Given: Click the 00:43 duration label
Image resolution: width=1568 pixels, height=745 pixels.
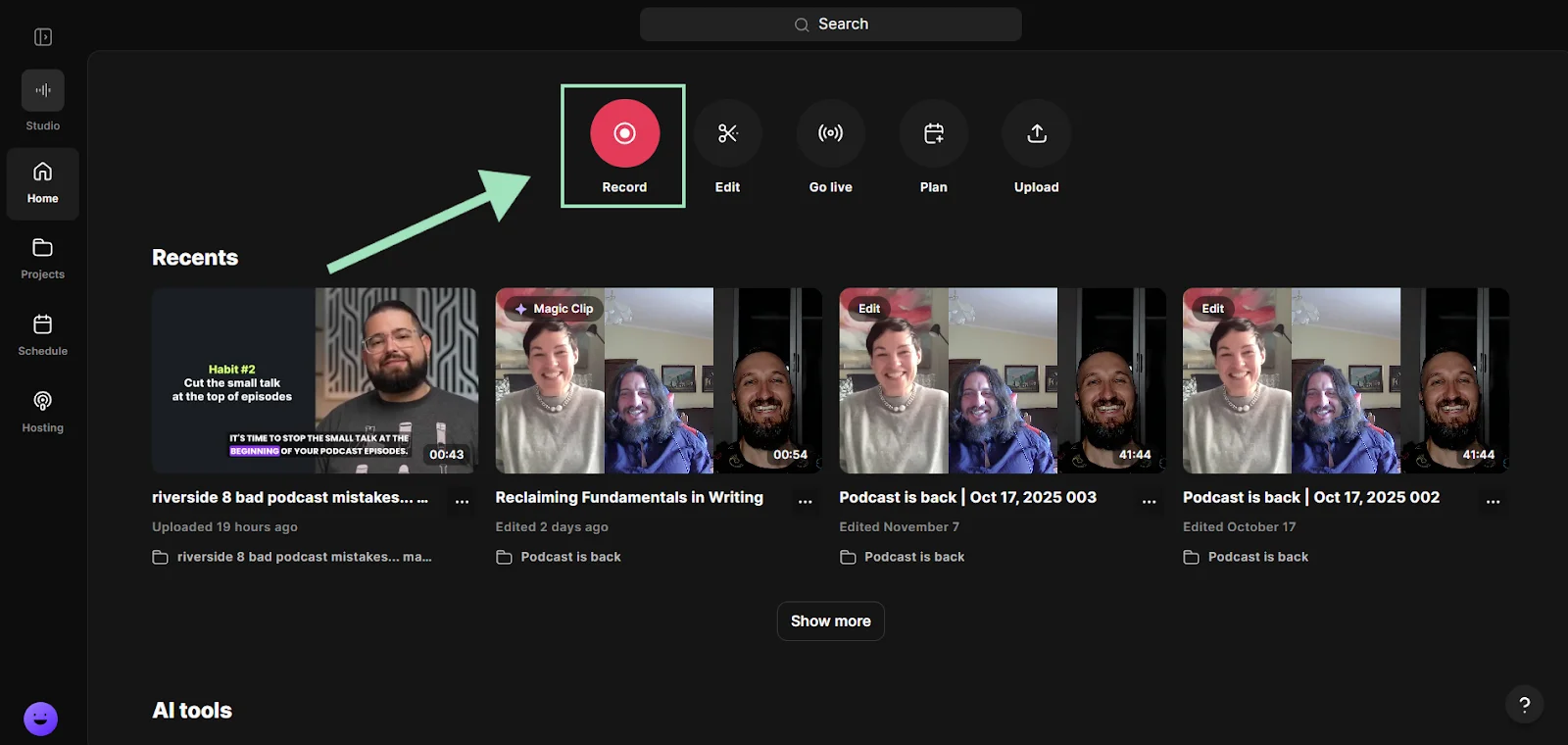Looking at the screenshot, I should click(x=447, y=455).
